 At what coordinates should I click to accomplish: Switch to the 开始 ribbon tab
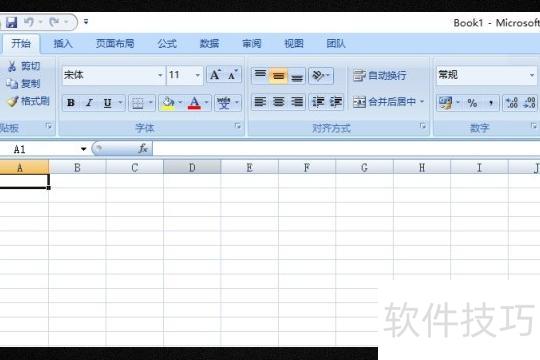21,43
